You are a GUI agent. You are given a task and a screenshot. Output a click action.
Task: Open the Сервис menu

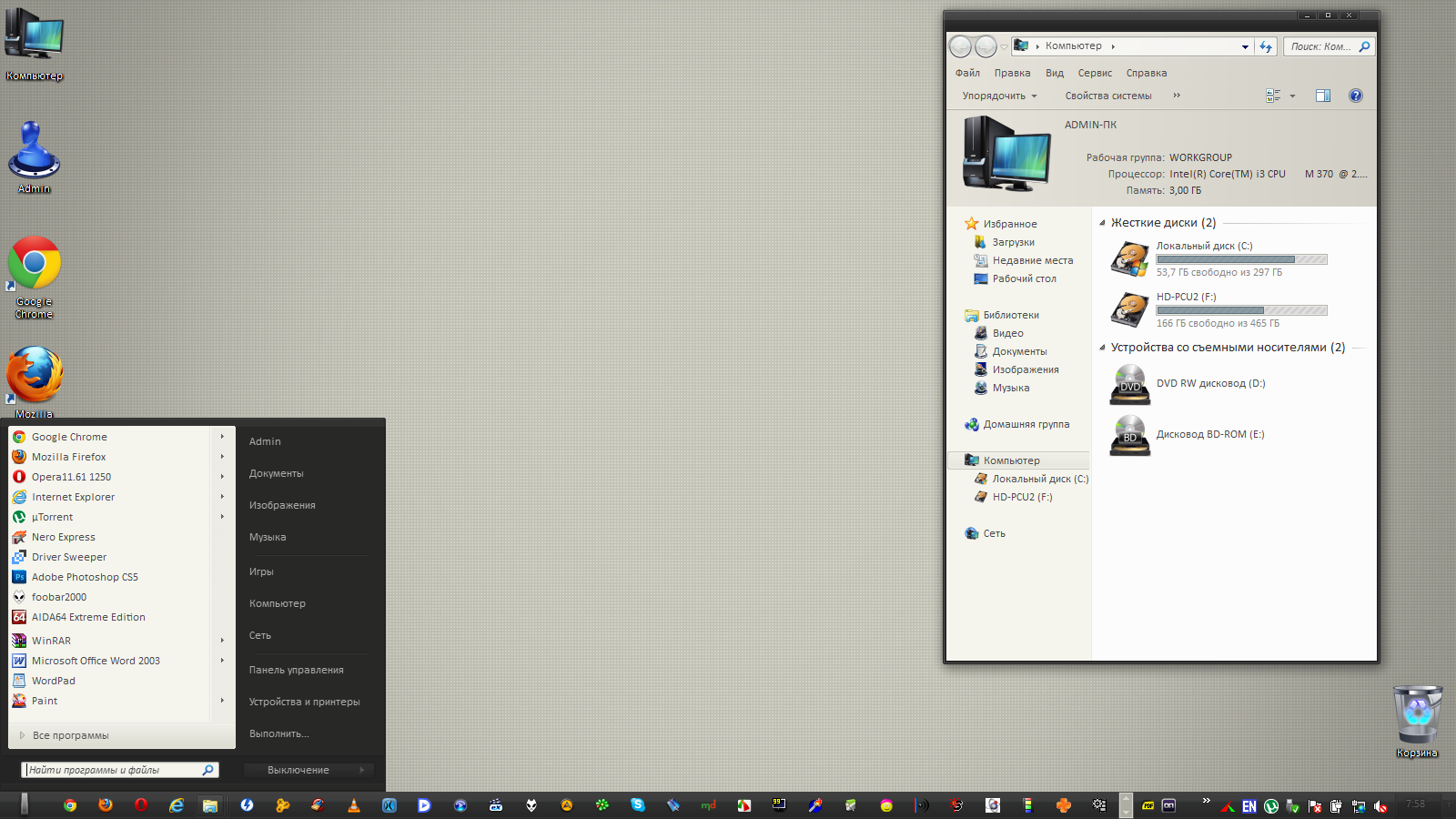point(1095,73)
